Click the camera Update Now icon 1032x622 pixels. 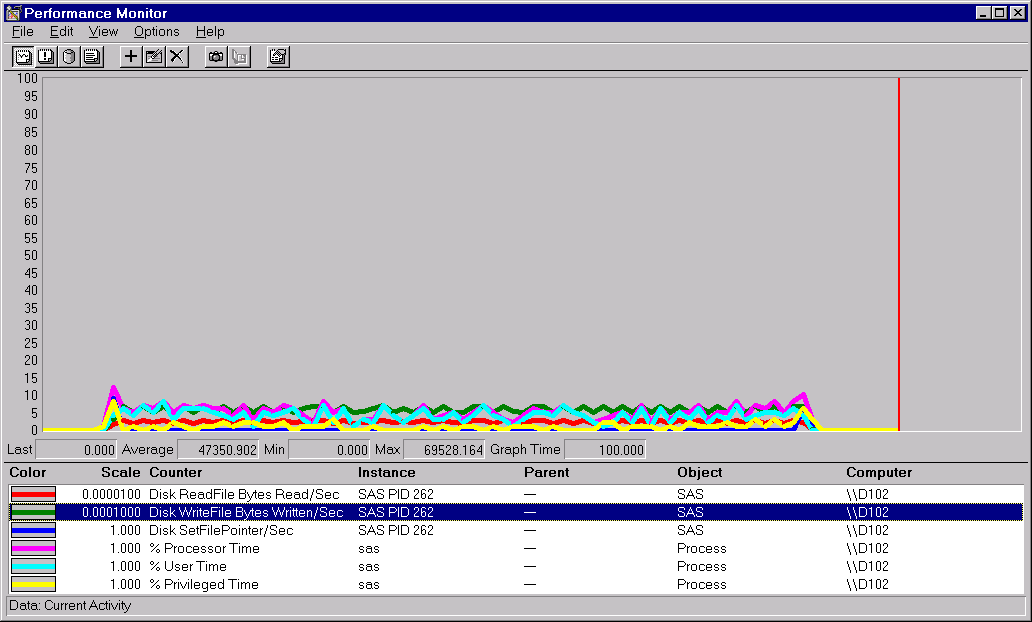click(215, 56)
